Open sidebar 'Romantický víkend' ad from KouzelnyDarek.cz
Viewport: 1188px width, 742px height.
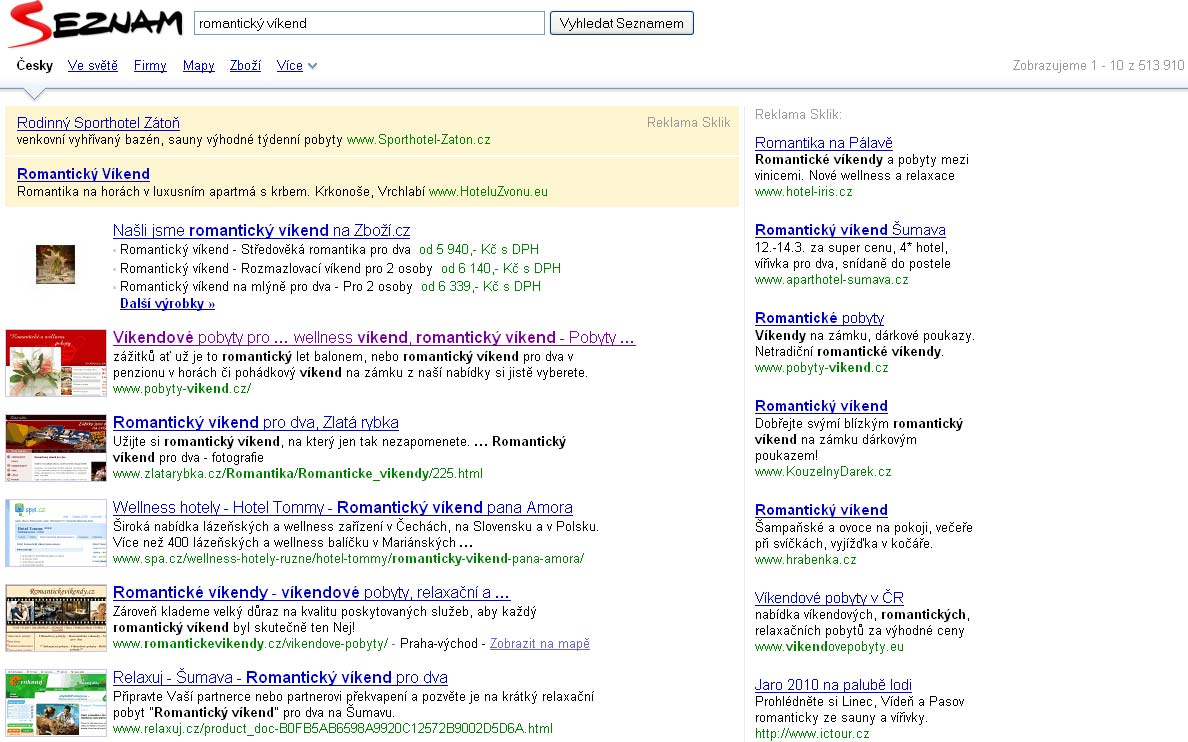(x=821, y=405)
